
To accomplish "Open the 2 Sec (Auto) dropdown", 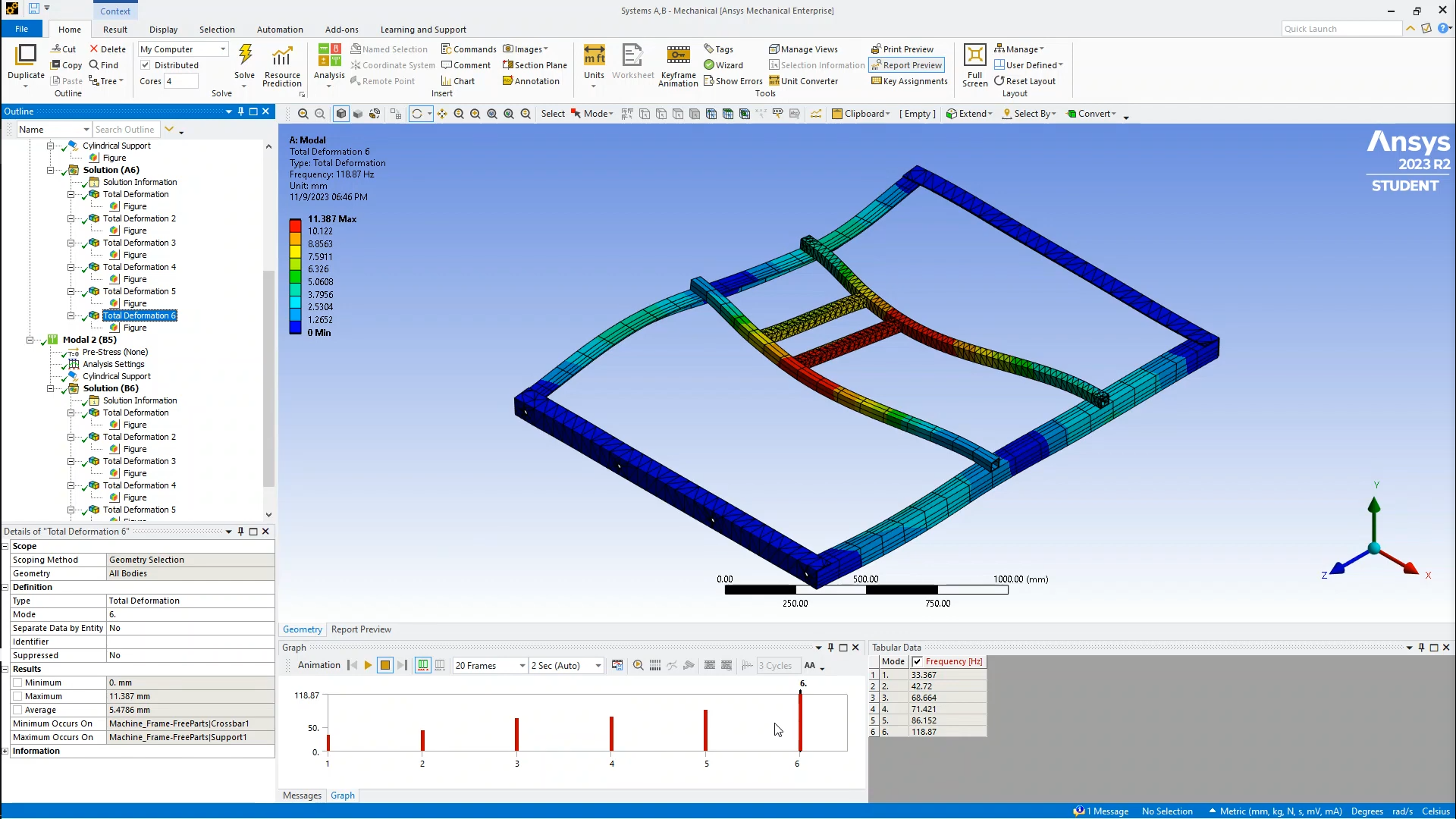I will click(566, 666).
